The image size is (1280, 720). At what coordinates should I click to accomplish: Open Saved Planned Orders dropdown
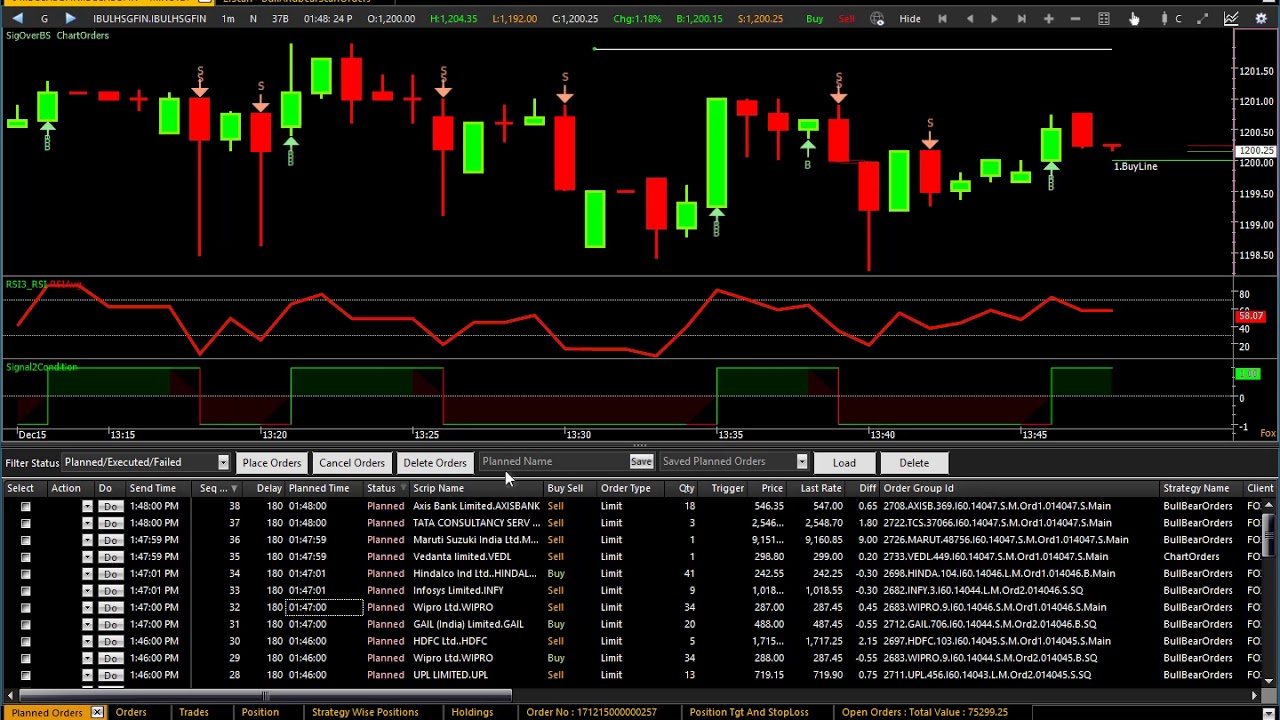click(x=801, y=462)
